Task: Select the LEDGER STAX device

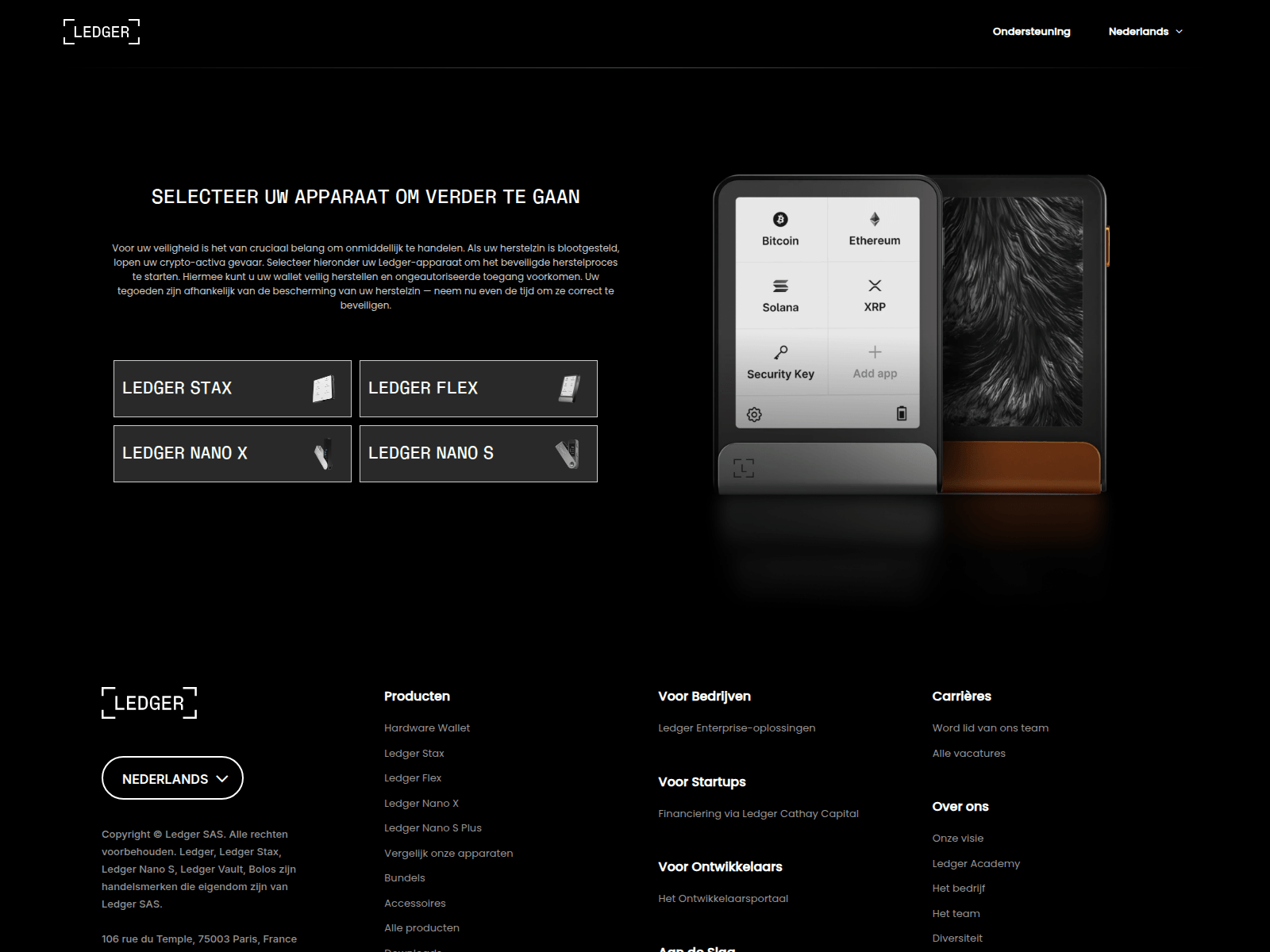Action: (x=233, y=389)
